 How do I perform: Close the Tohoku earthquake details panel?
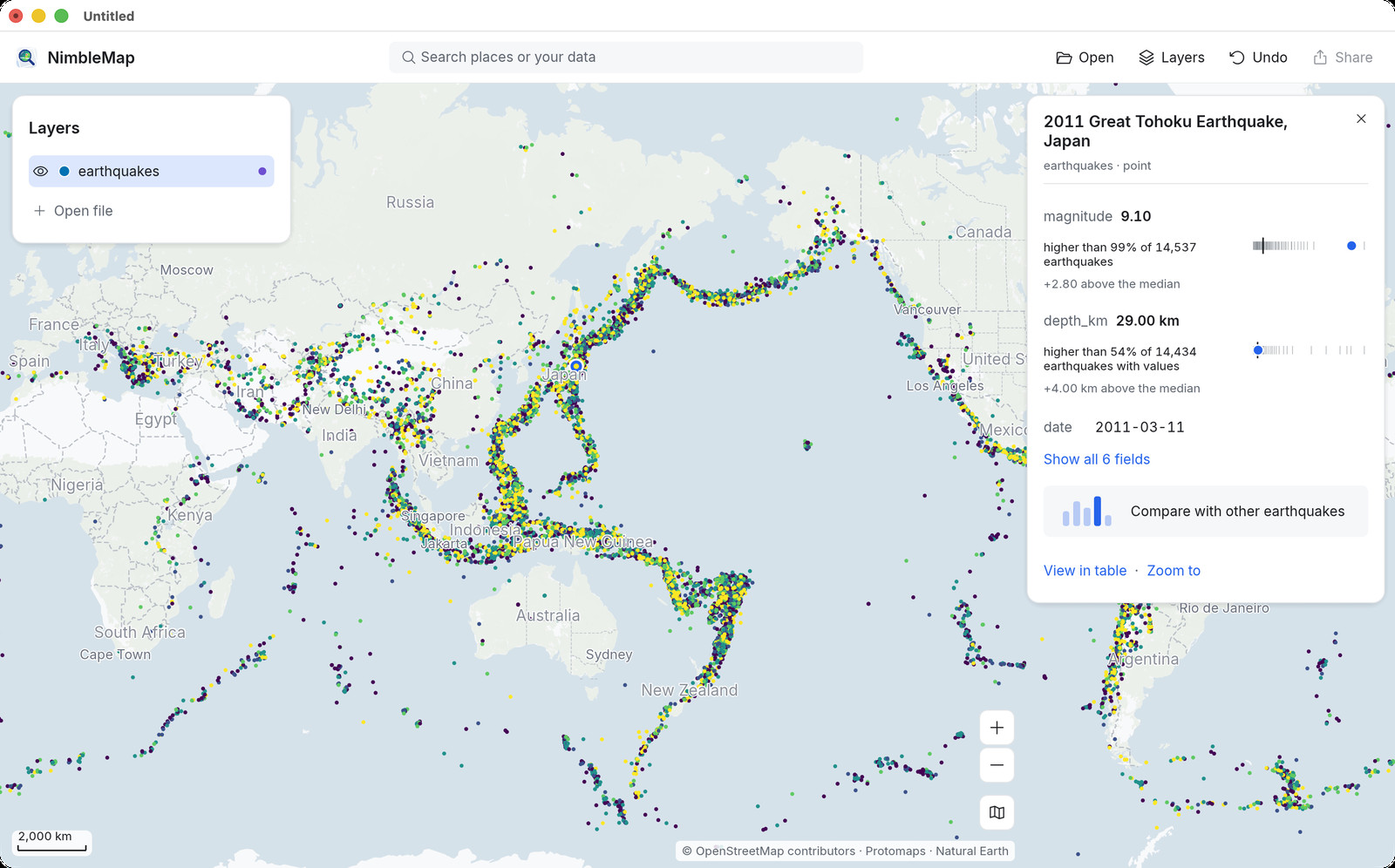[x=1361, y=119]
